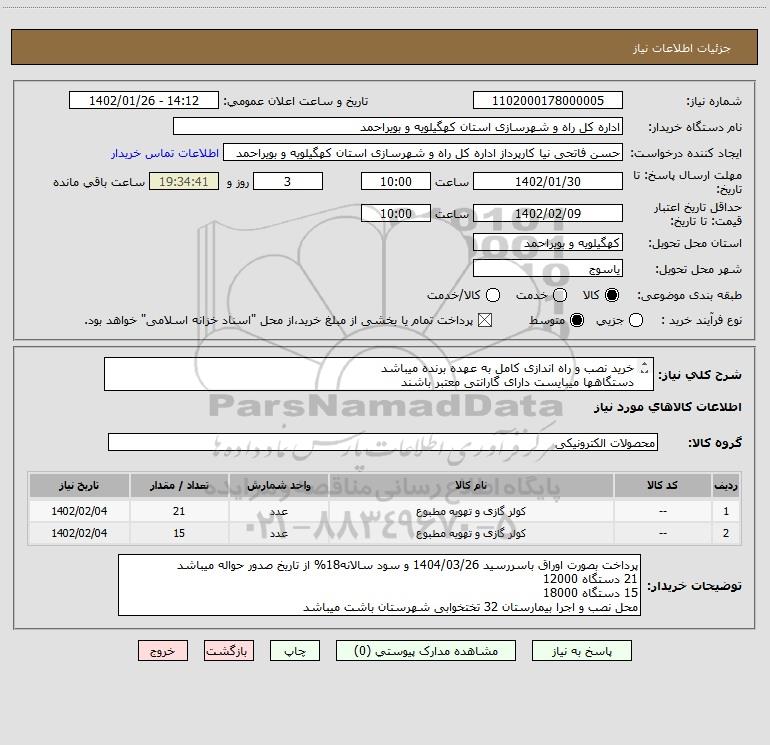Click row 1 item name کولر گازی

(471, 511)
